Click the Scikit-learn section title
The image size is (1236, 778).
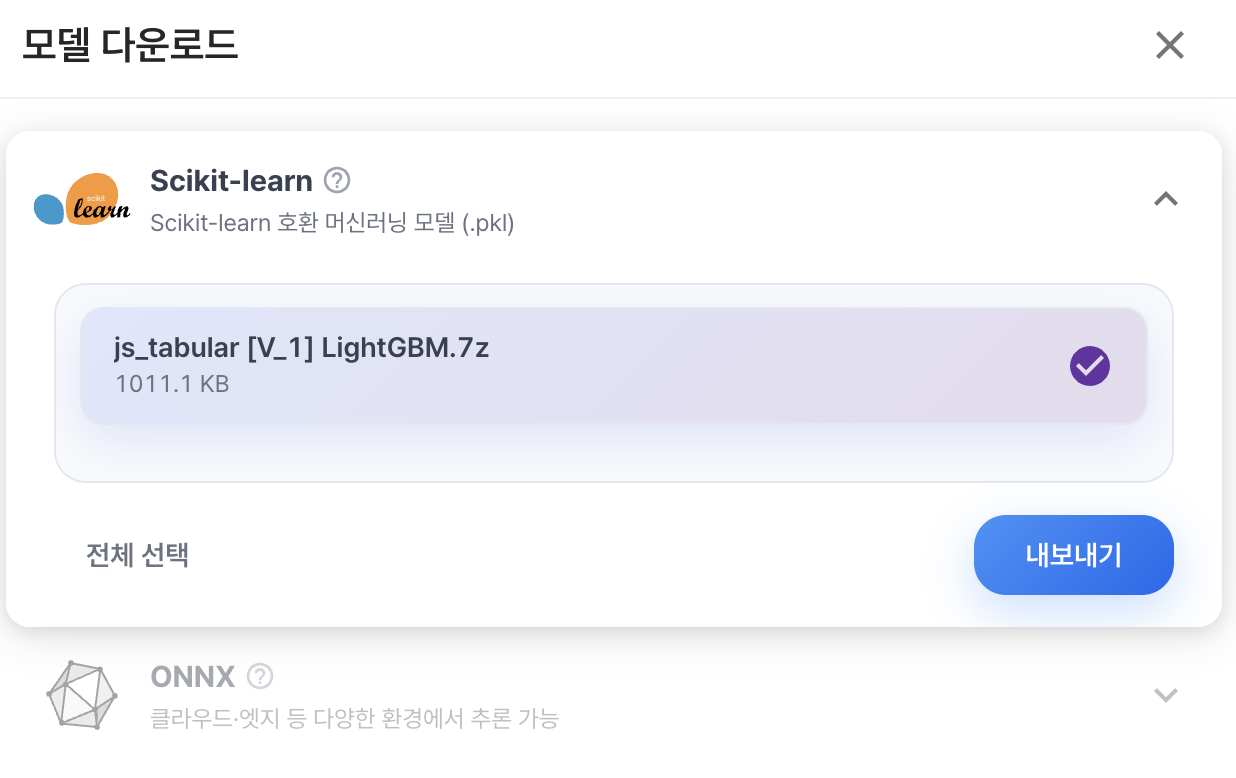tap(231, 181)
